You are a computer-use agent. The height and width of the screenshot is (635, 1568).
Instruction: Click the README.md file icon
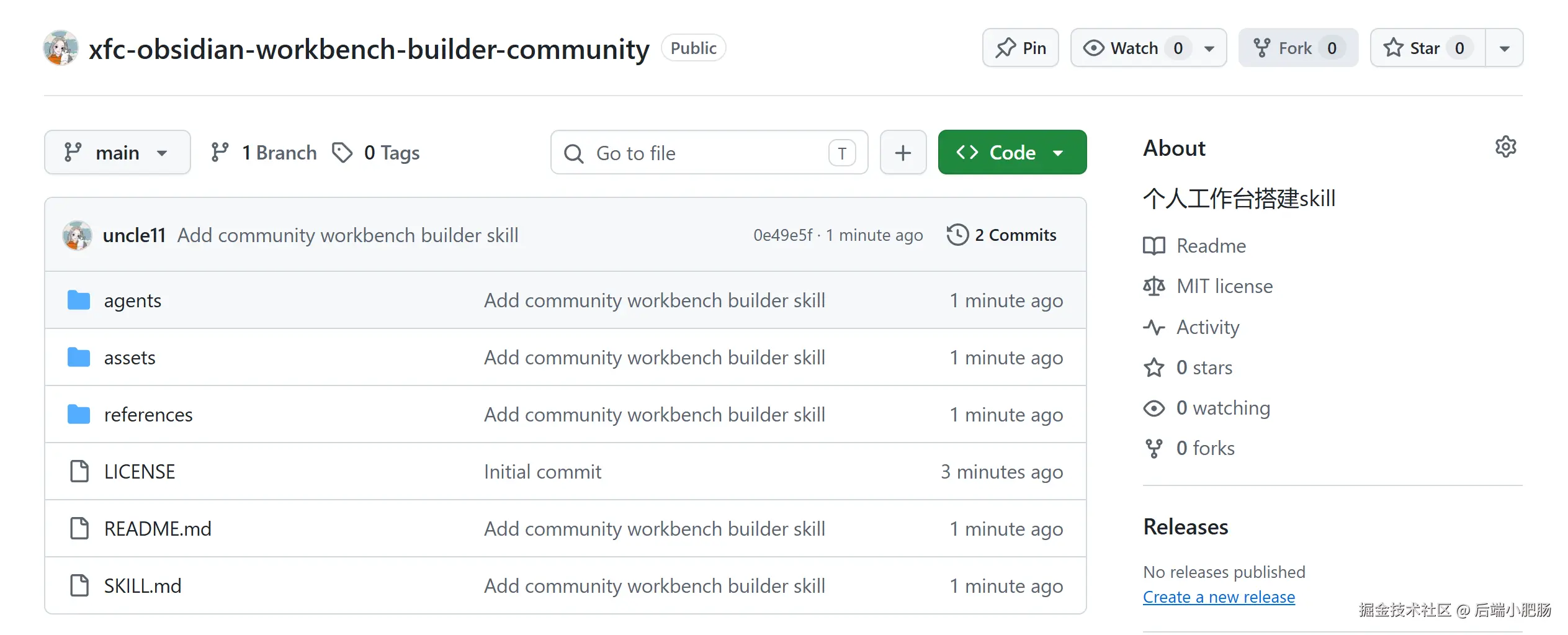tap(79, 529)
